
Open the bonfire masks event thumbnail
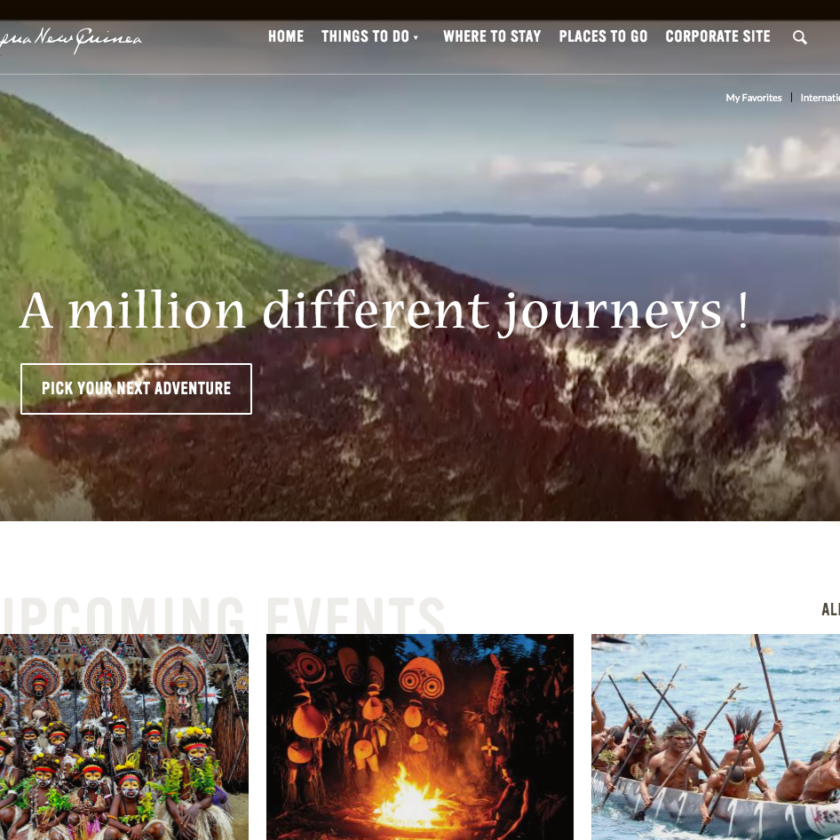(420, 737)
